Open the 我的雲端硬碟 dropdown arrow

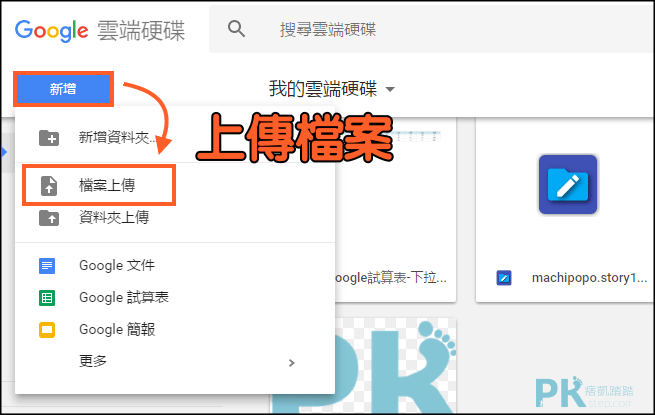coord(390,89)
